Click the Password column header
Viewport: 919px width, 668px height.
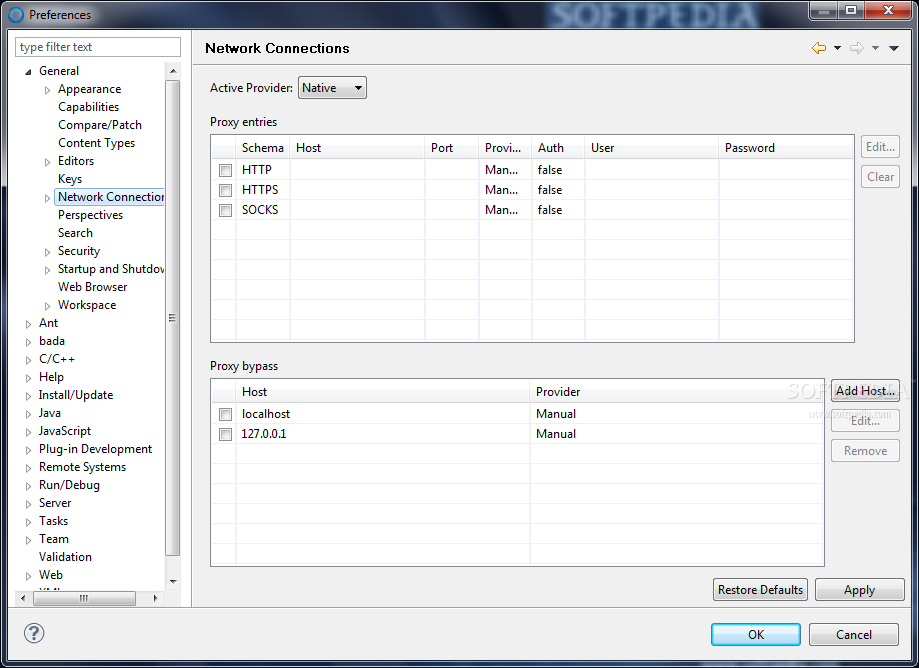[x=785, y=148]
